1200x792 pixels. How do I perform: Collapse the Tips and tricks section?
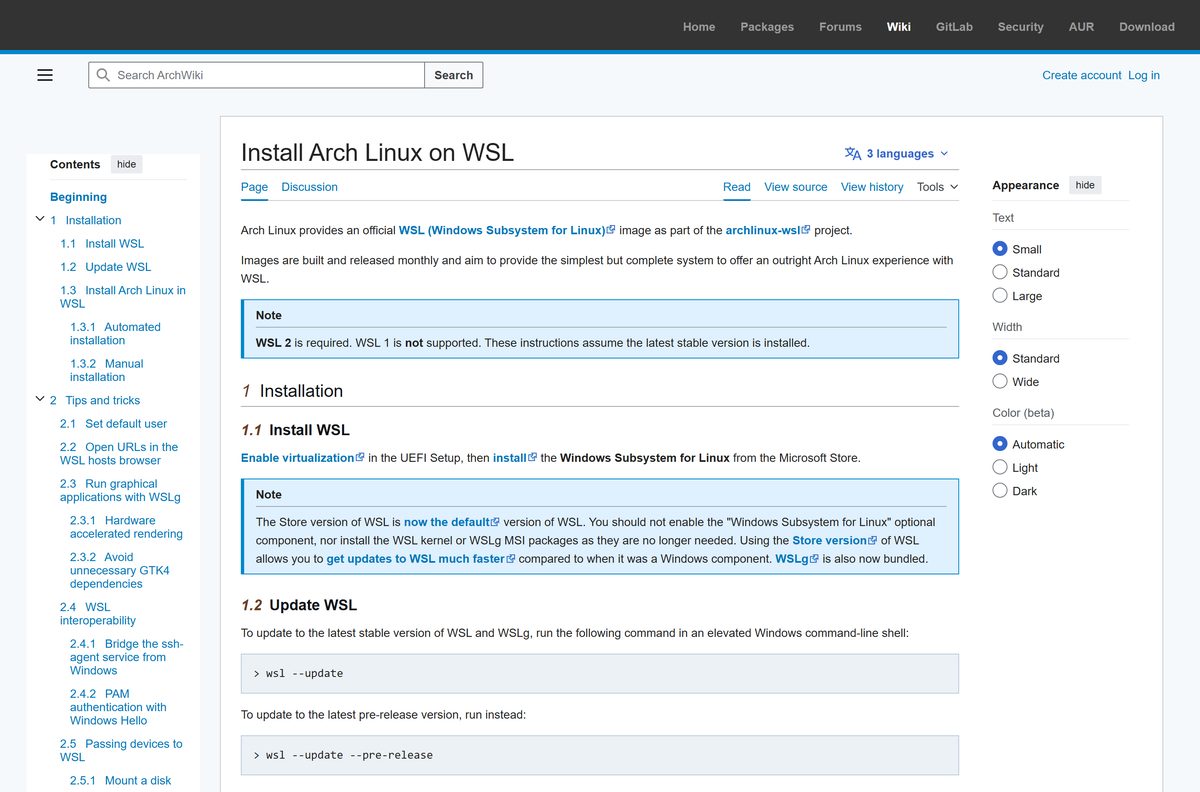point(40,399)
